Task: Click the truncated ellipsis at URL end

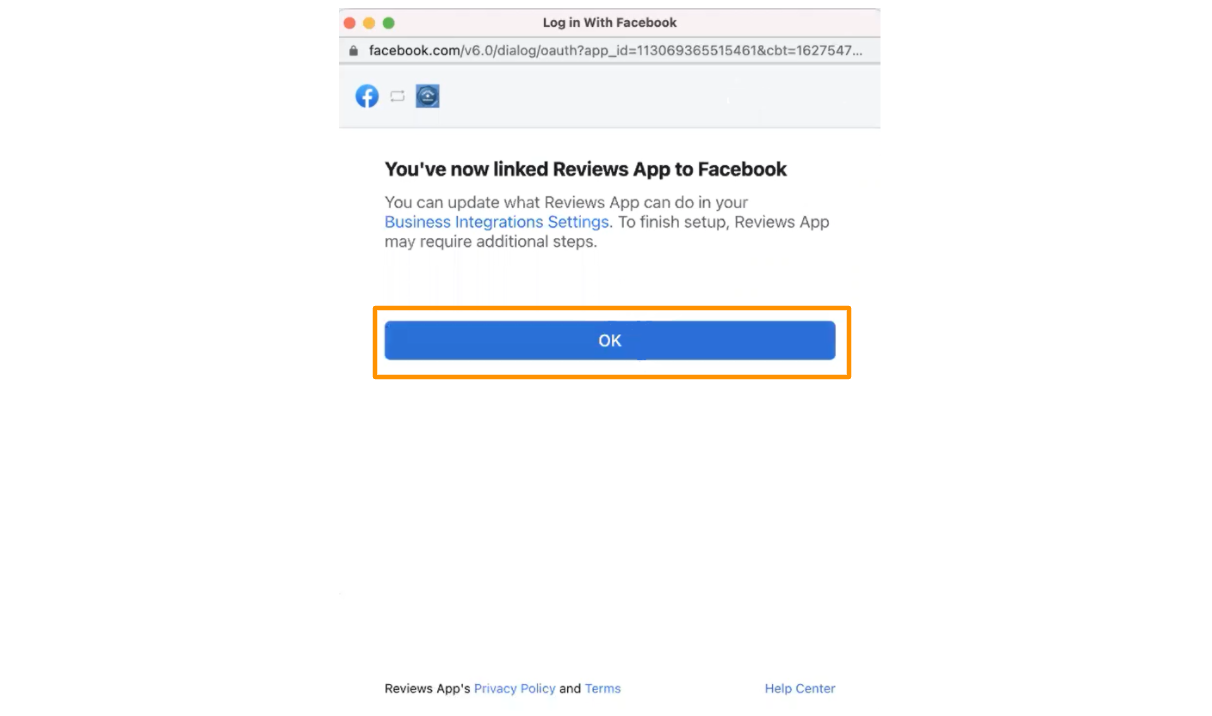Action: tap(855, 52)
